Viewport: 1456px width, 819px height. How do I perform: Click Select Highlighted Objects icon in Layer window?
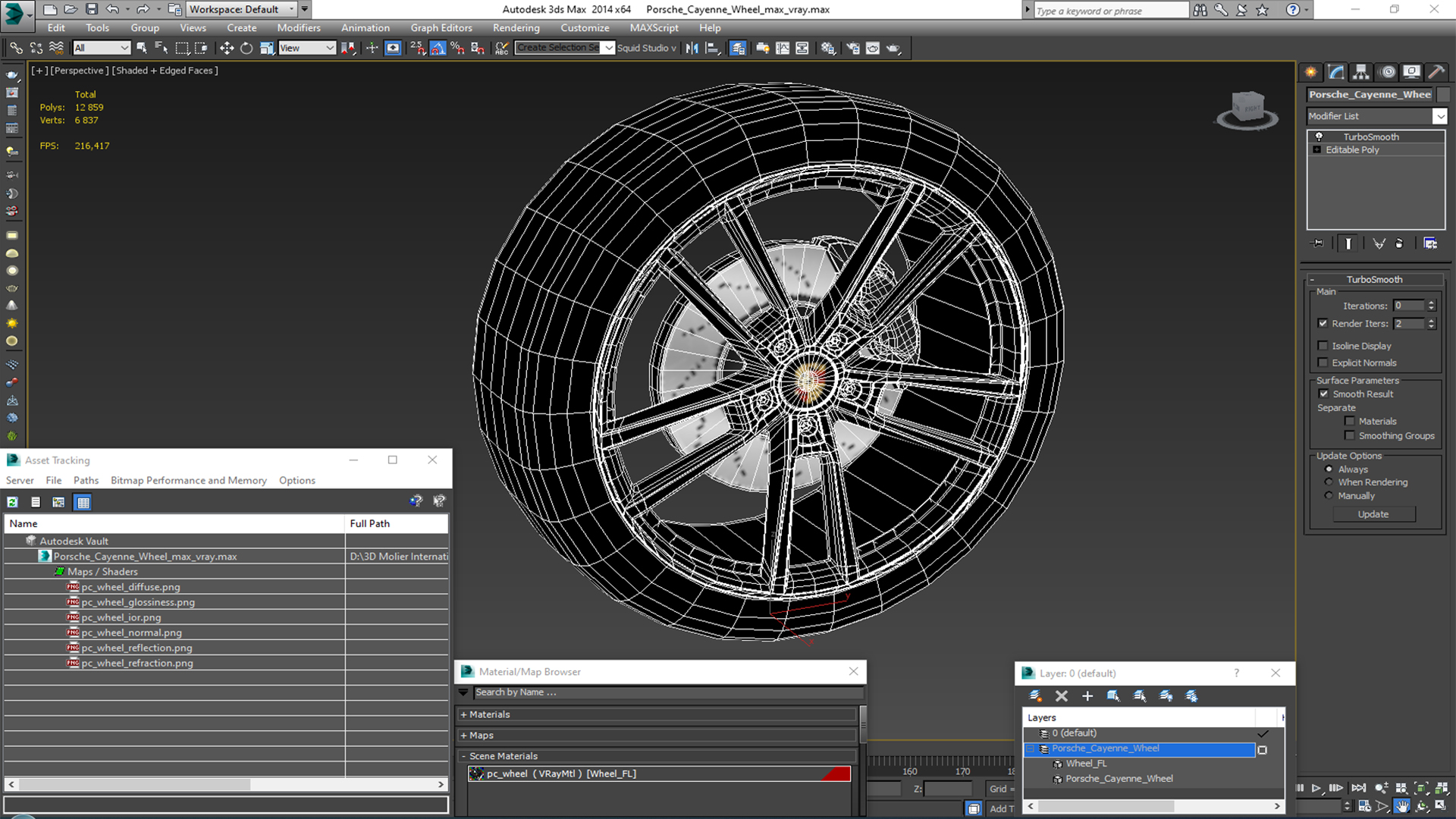(1113, 696)
